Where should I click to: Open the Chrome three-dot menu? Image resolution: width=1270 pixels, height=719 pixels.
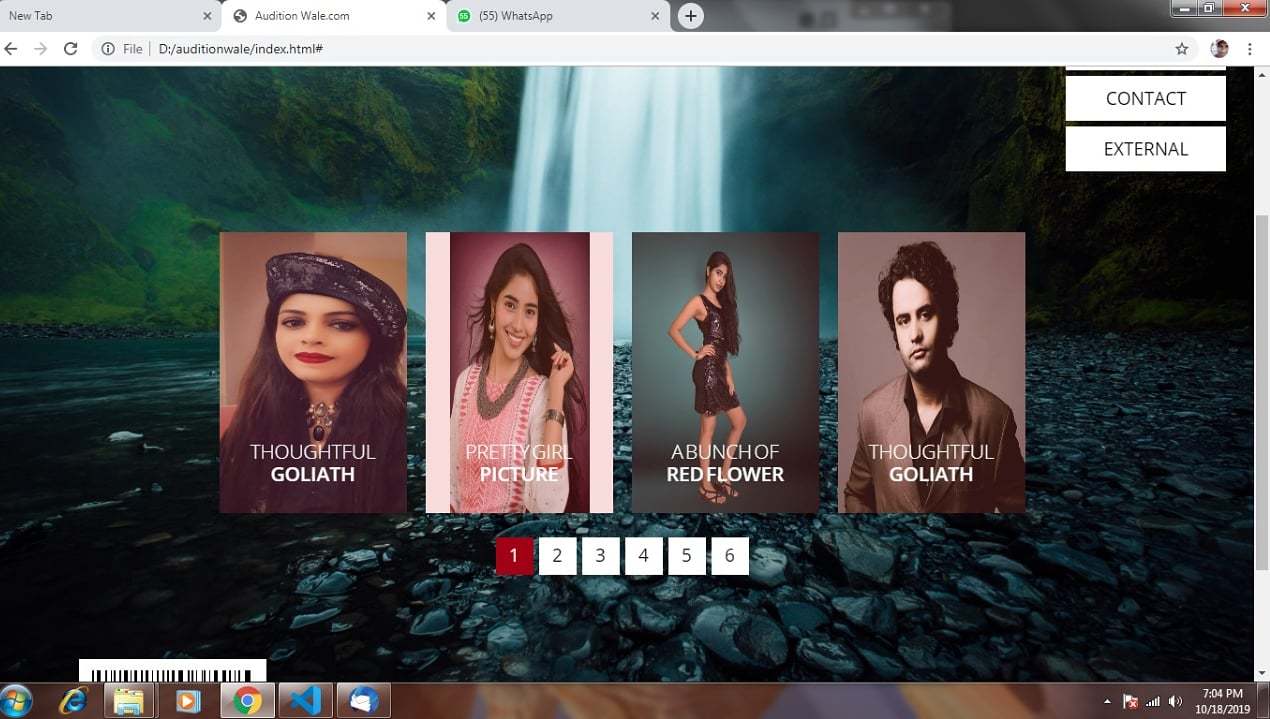1249,49
